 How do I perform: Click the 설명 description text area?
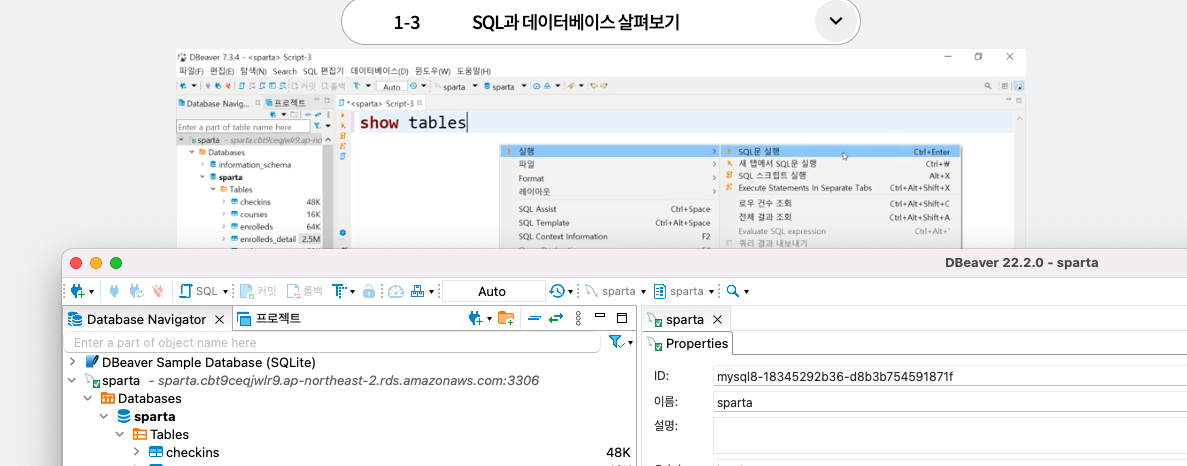(x=950, y=436)
